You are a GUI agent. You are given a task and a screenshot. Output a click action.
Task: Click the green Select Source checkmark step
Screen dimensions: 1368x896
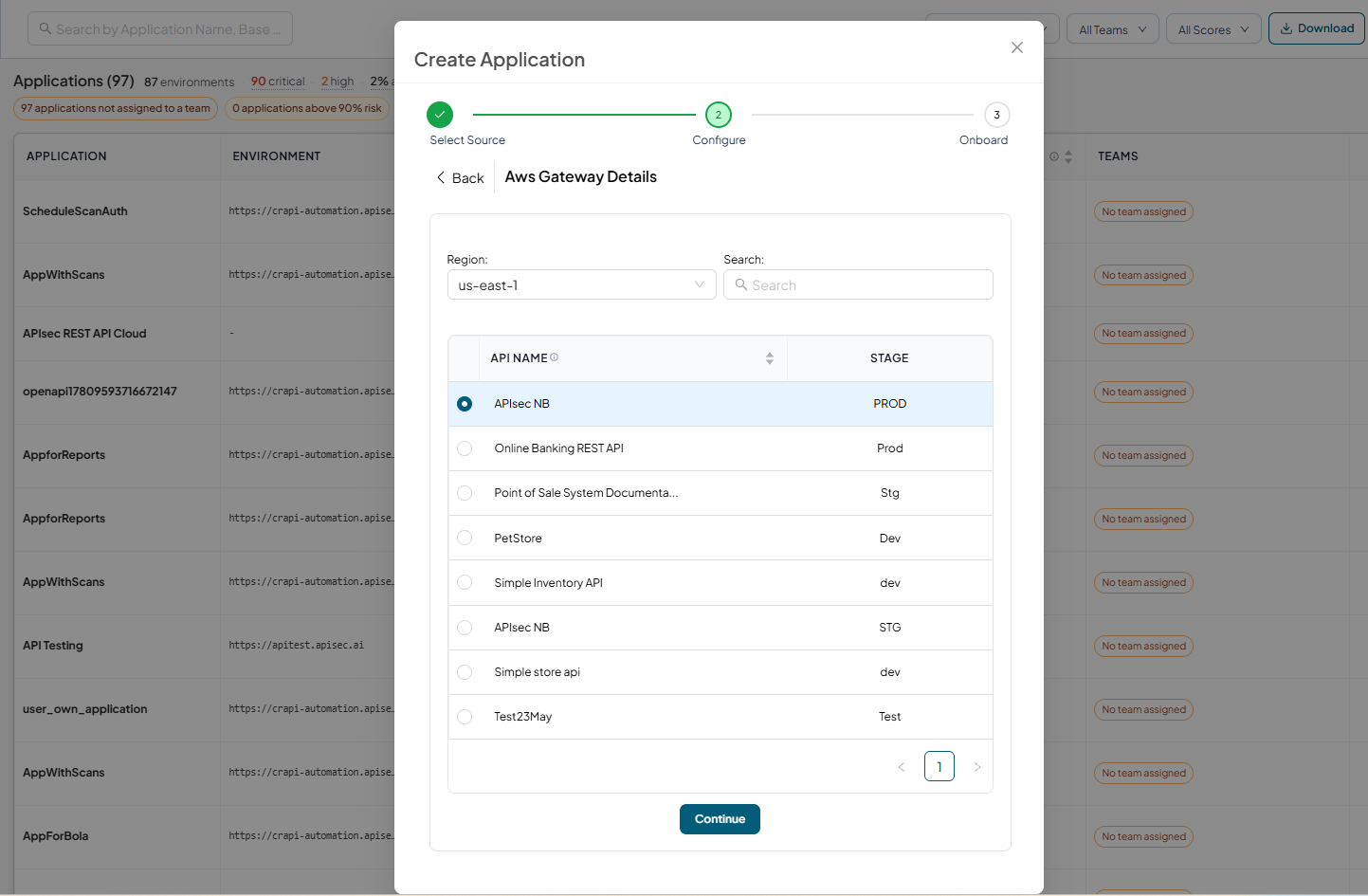coord(440,115)
